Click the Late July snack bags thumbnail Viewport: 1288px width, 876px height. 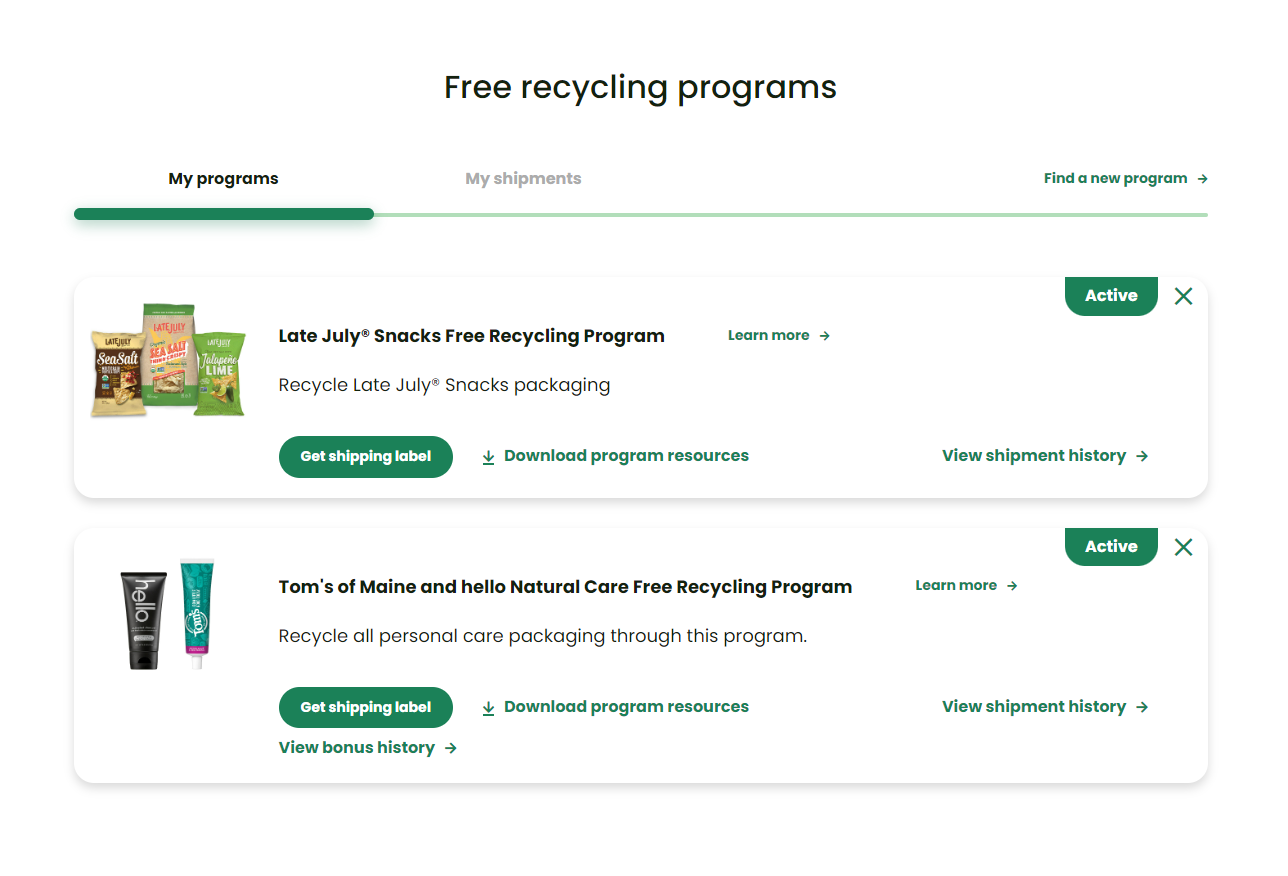click(x=168, y=361)
